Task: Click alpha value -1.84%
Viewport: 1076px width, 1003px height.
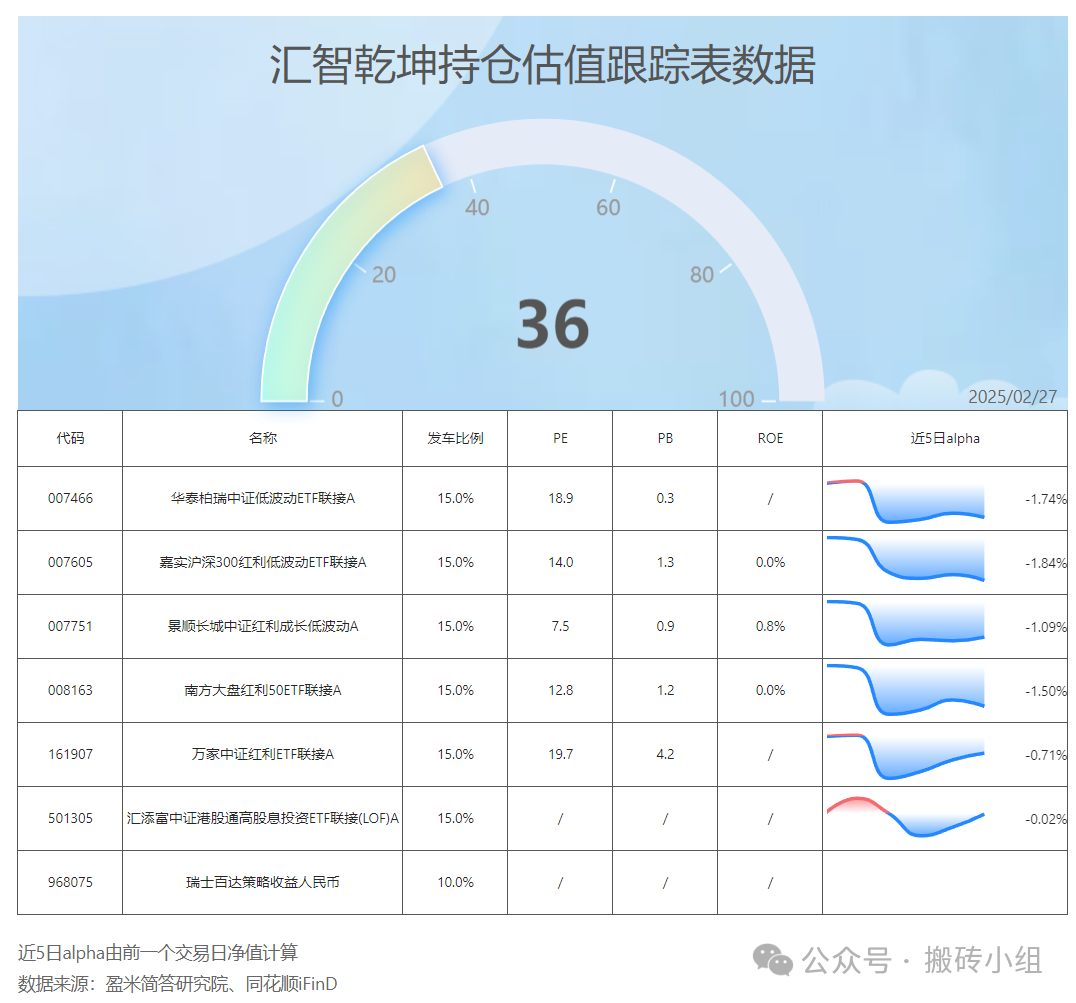Action: [1046, 563]
